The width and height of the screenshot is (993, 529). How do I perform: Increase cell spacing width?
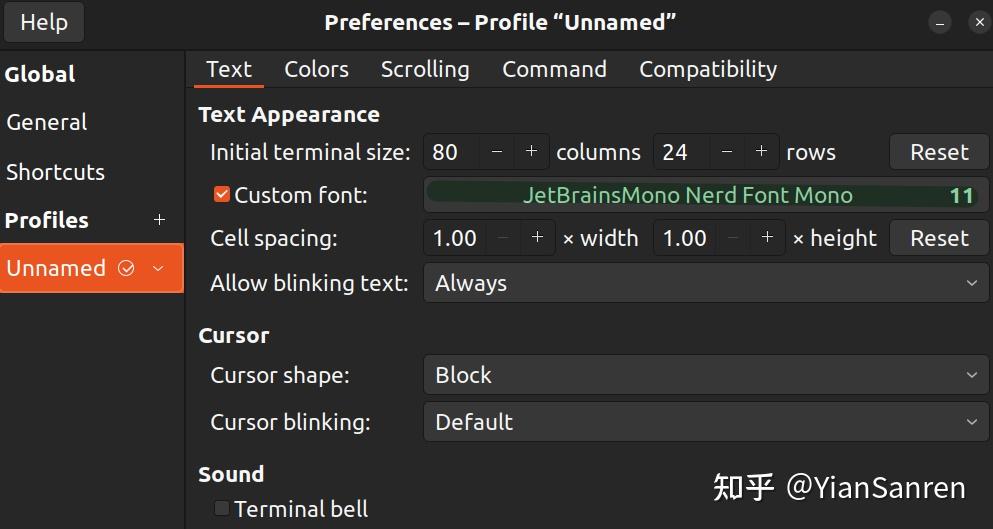537,238
